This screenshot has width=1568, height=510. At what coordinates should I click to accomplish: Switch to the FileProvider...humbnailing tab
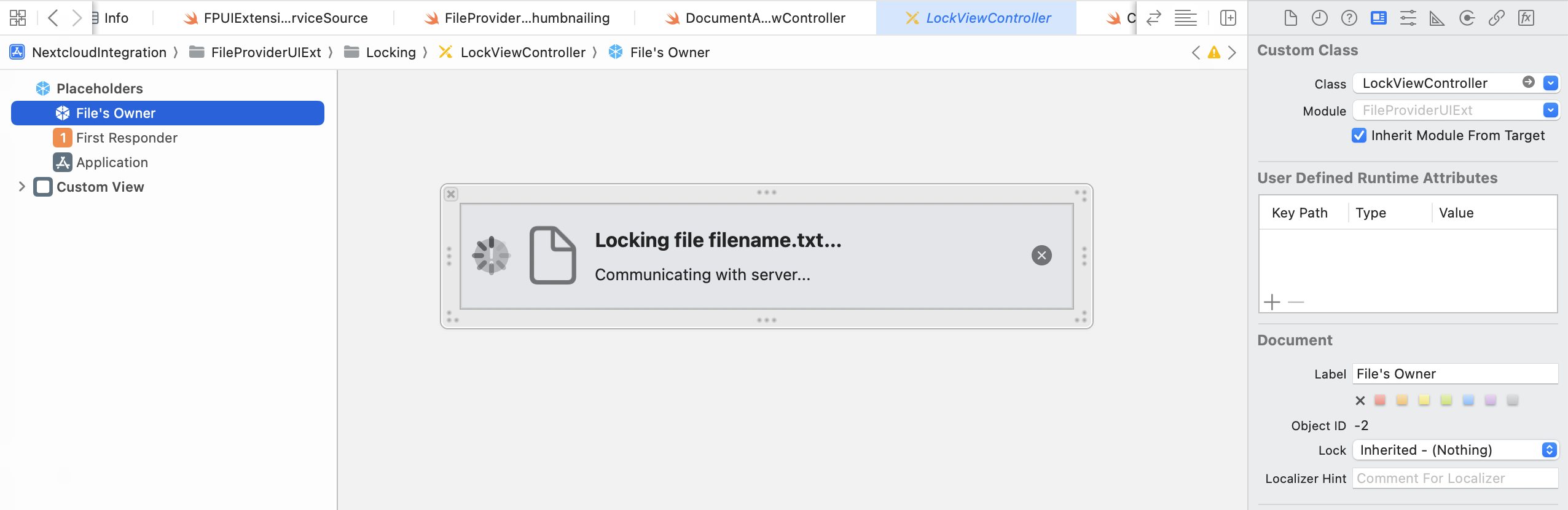[x=525, y=18]
